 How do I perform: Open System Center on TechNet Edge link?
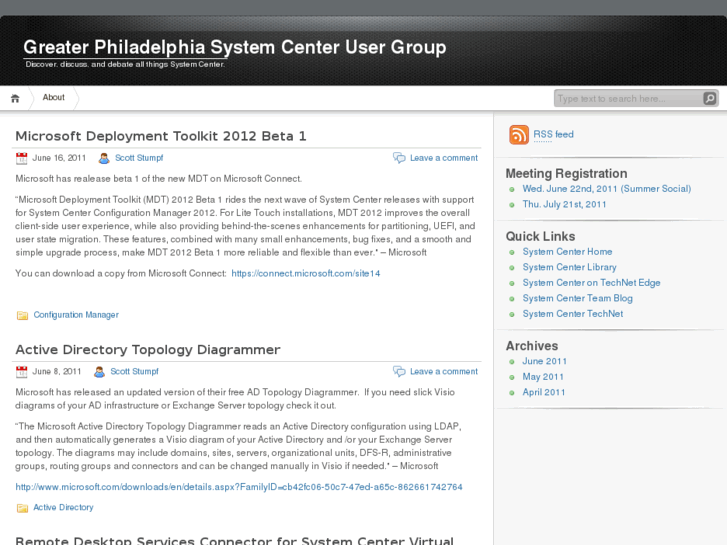[x=591, y=282]
